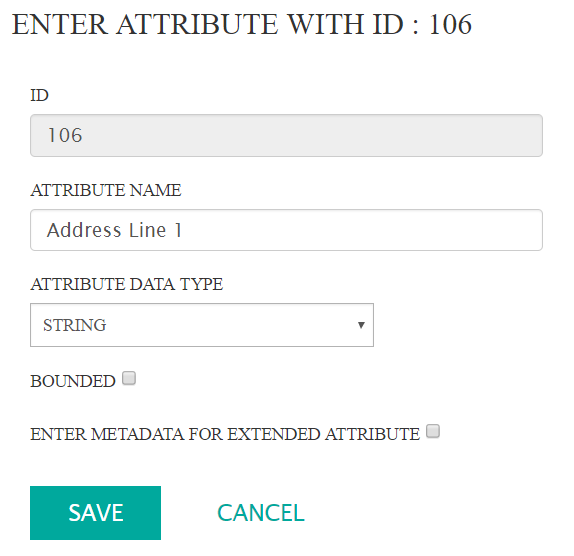This screenshot has width=574, height=556.
Task: Select the STRING value in data type combo
Action: 75,325
